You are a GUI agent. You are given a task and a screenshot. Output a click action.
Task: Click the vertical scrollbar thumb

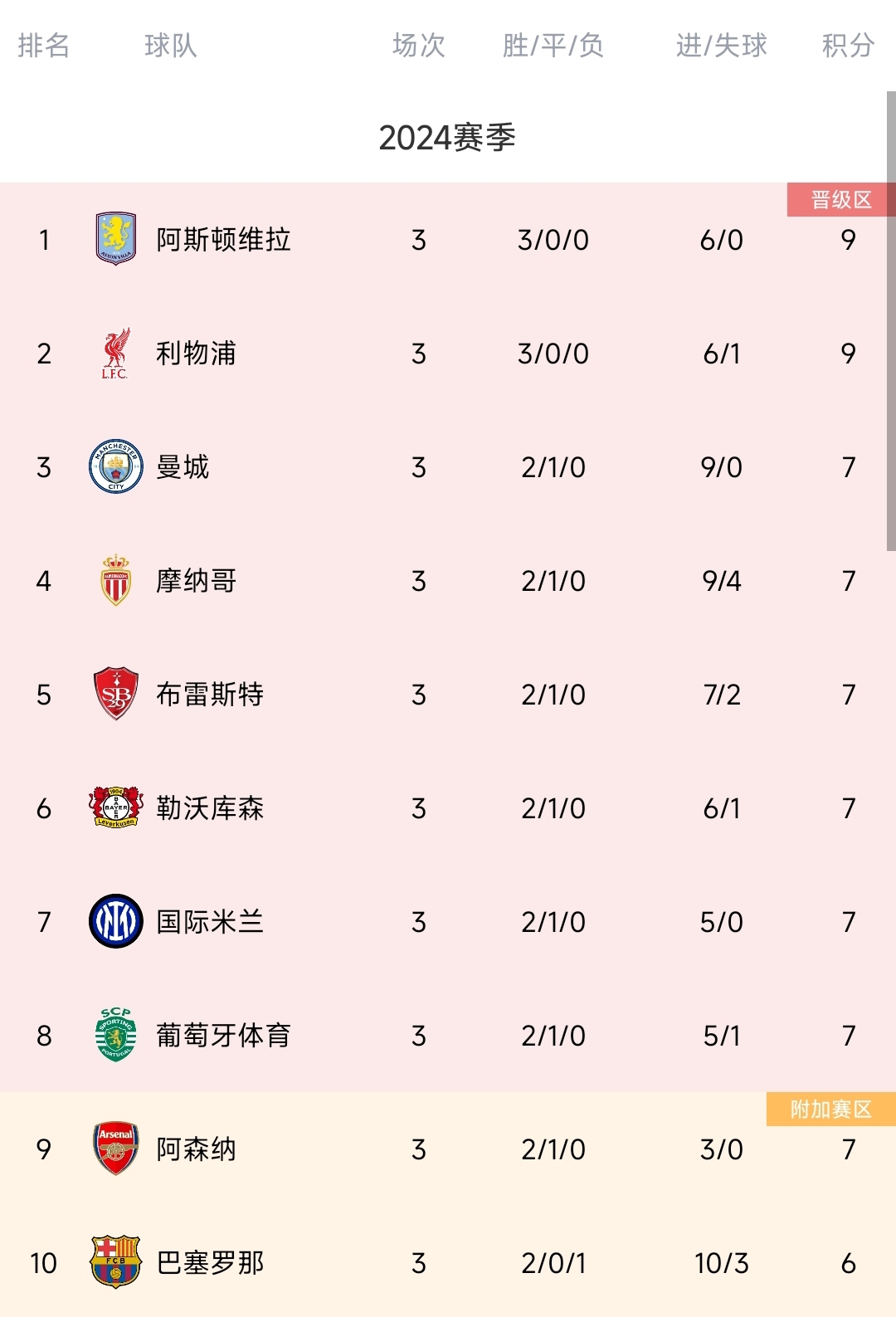point(891,320)
